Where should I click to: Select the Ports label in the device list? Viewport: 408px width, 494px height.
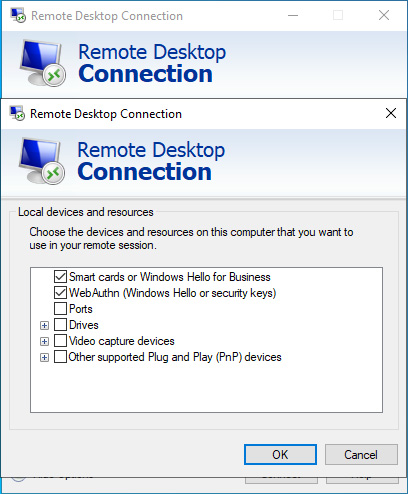(x=81, y=309)
